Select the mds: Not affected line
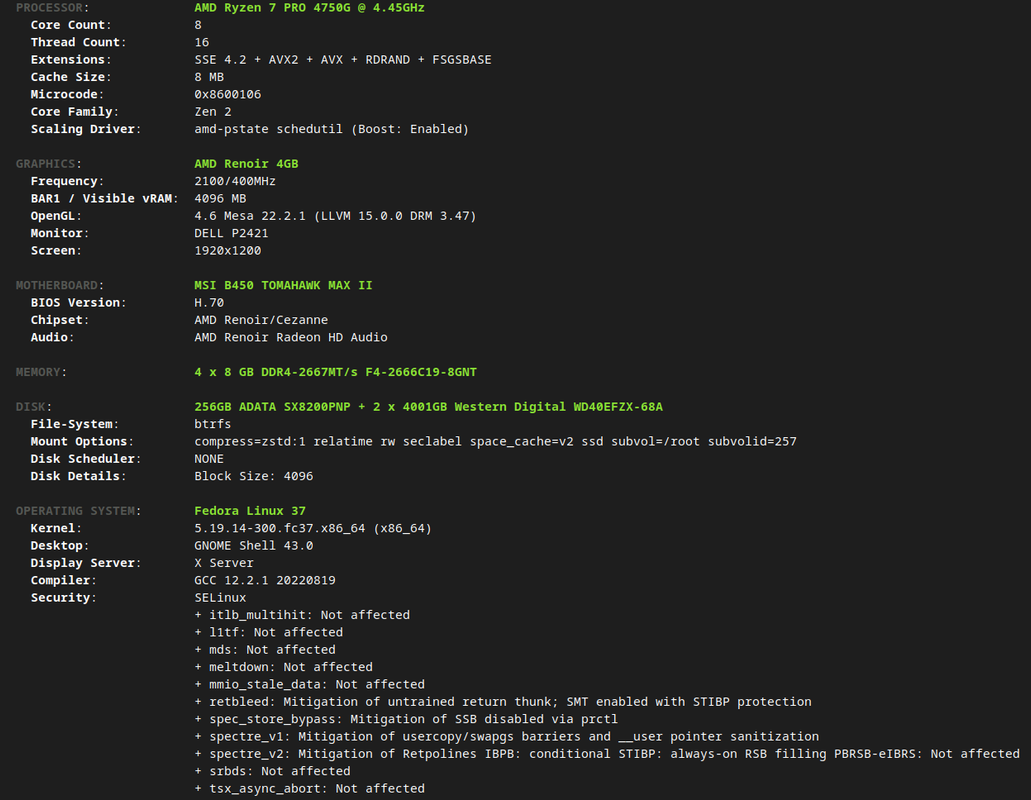Viewport: 1031px width, 800px height. [265, 650]
